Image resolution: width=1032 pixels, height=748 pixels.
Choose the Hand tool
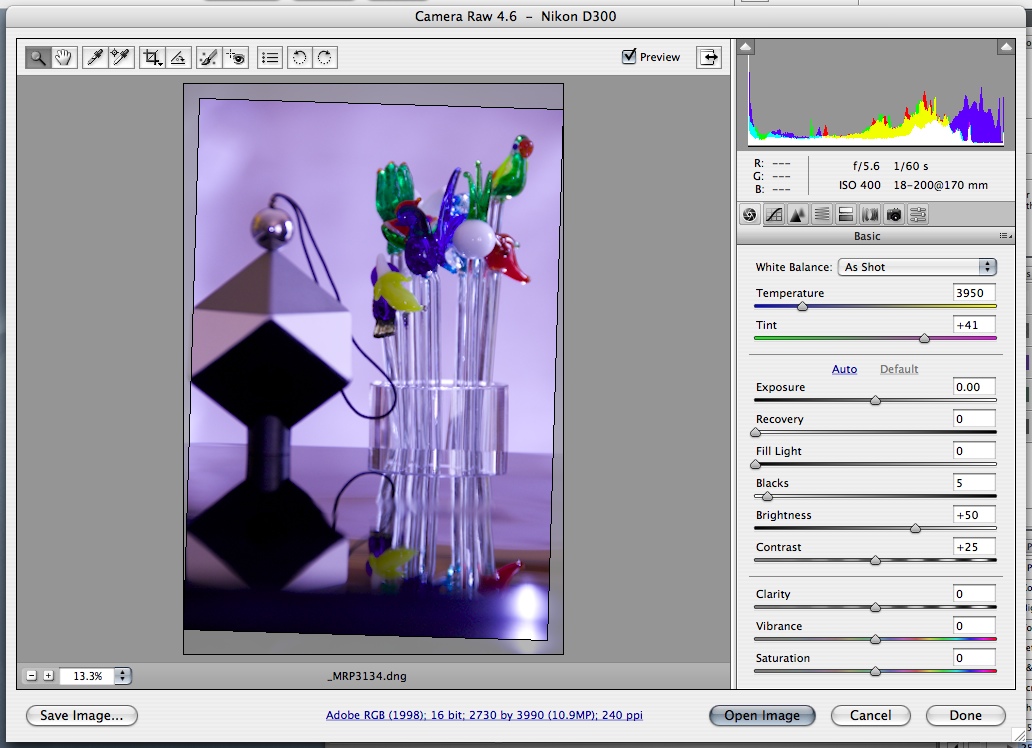64,58
